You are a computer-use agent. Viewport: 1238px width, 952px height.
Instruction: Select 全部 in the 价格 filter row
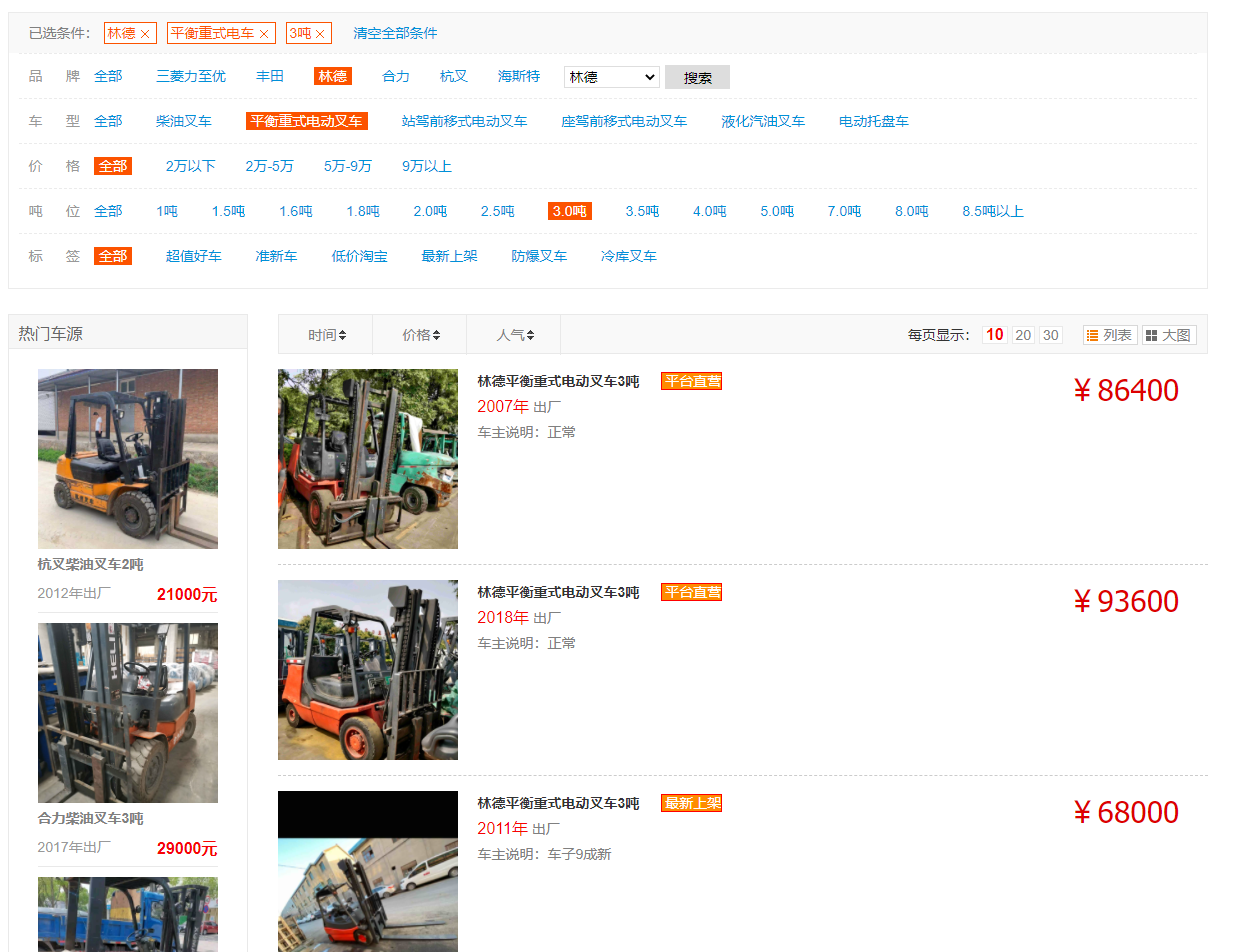[x=113, y=166]
